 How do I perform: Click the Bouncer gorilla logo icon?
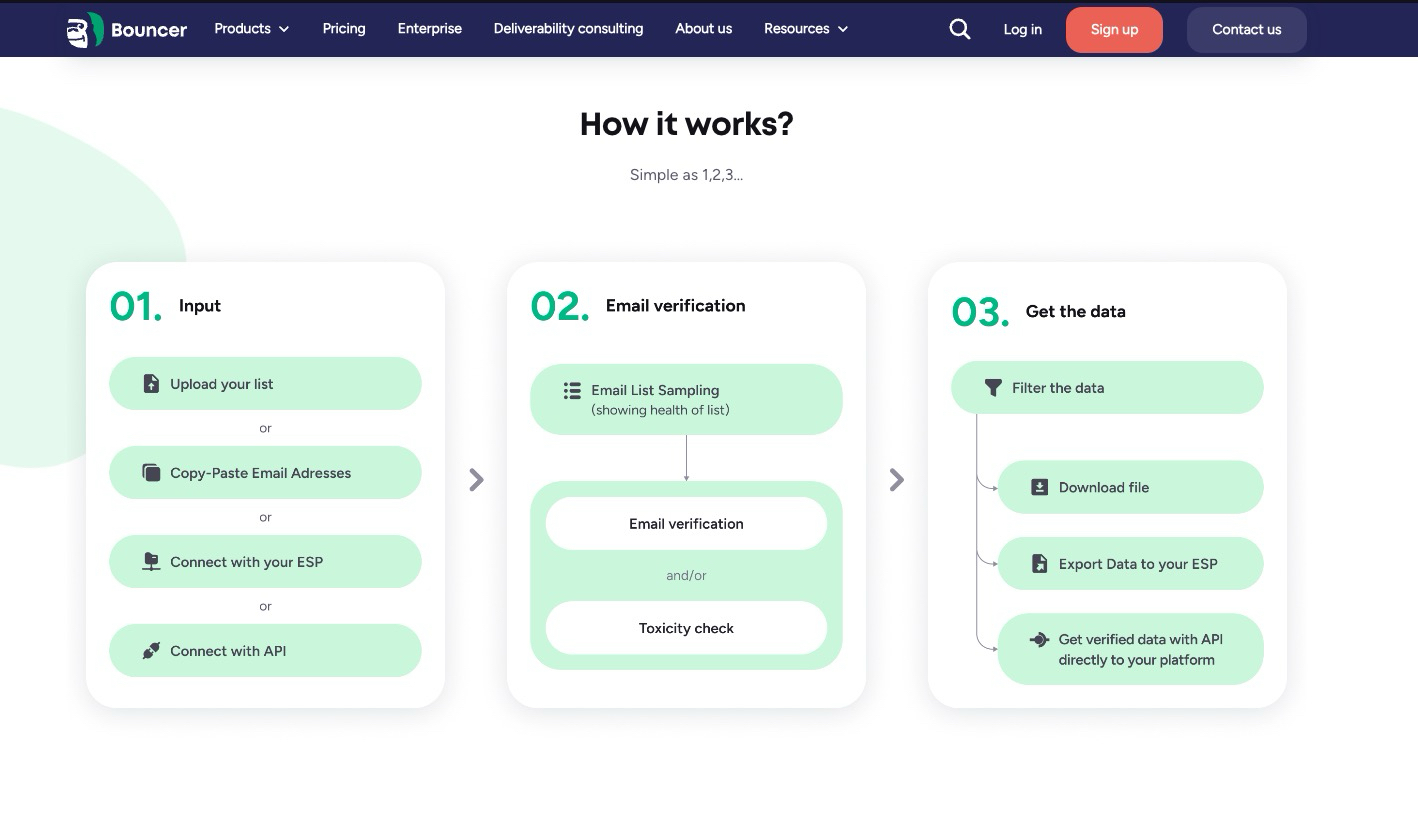coord(84,30)
